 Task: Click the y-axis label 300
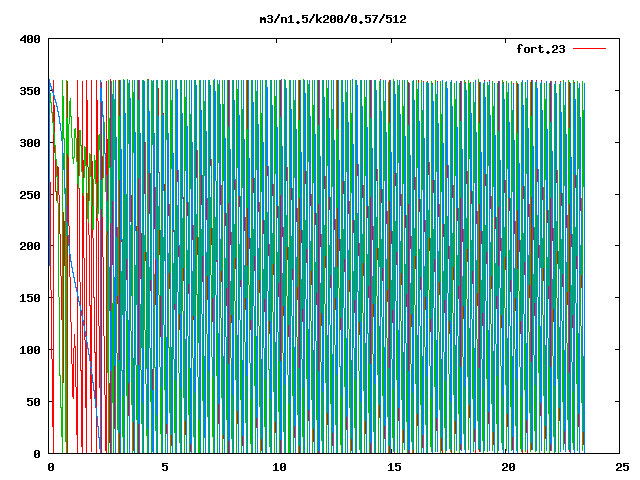(30, 143)
